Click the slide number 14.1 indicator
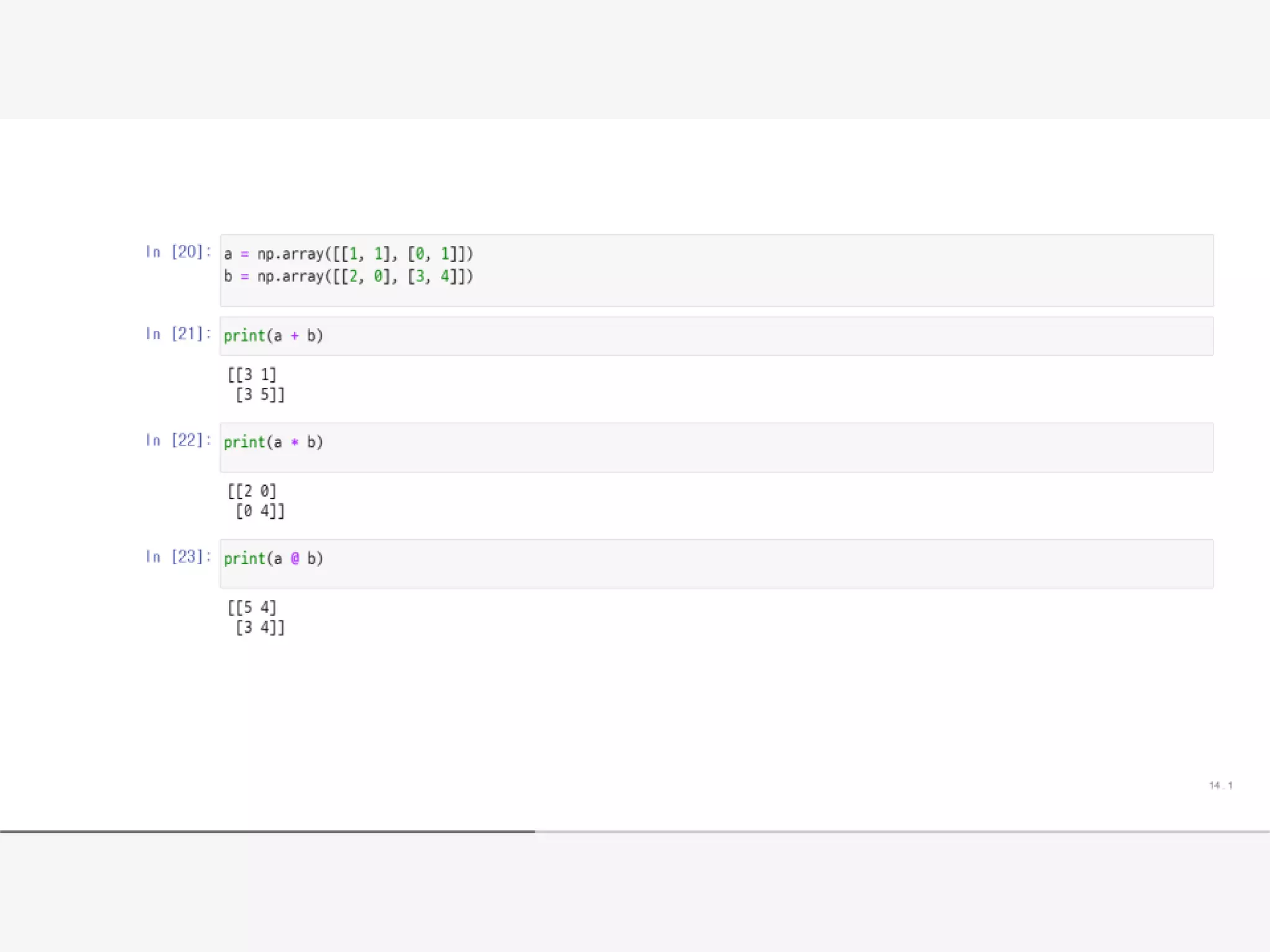 (1220, 785)
